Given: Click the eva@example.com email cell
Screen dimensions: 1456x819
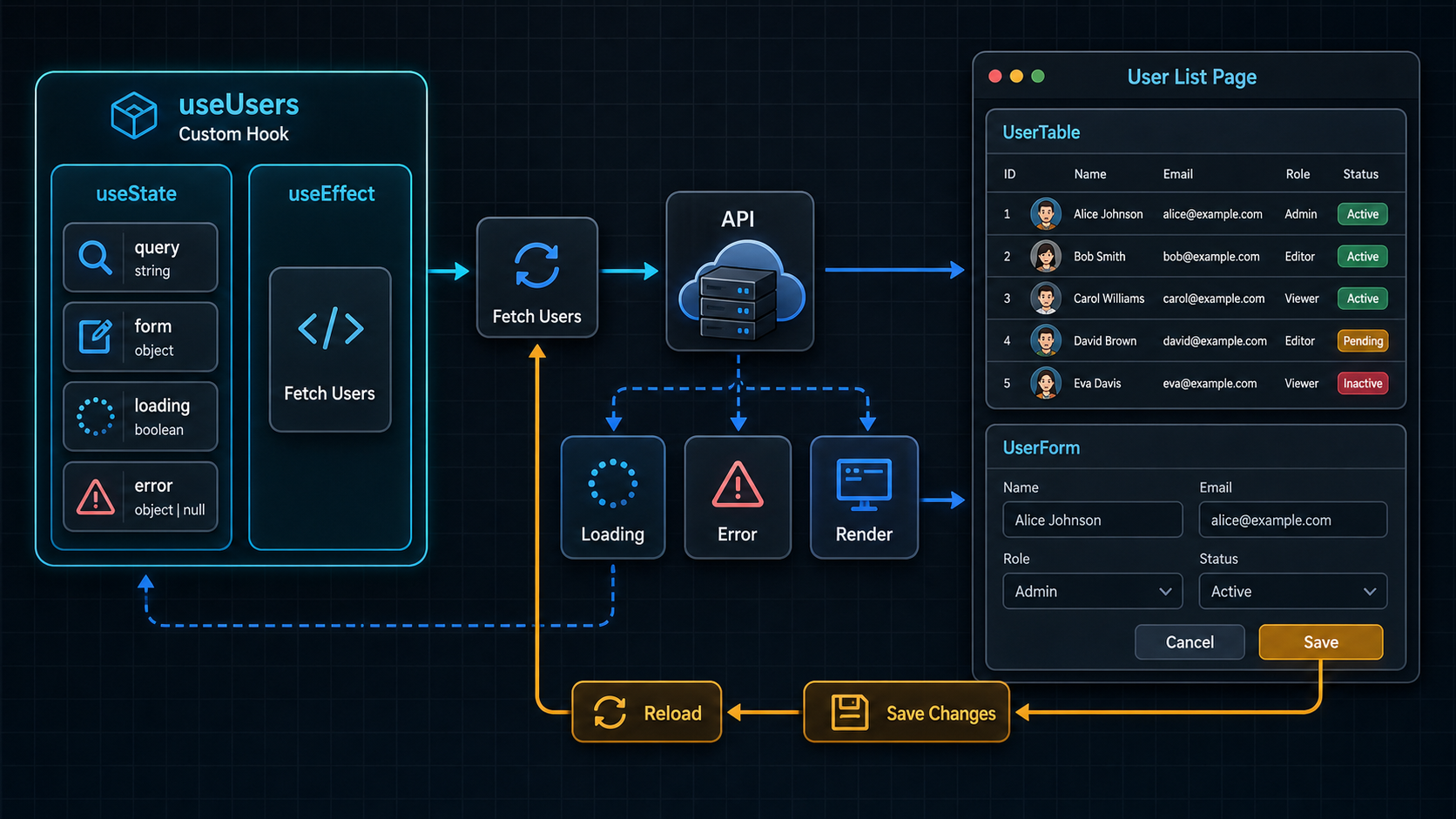Looking at the screenshot, I should (x=1210, y=384).
